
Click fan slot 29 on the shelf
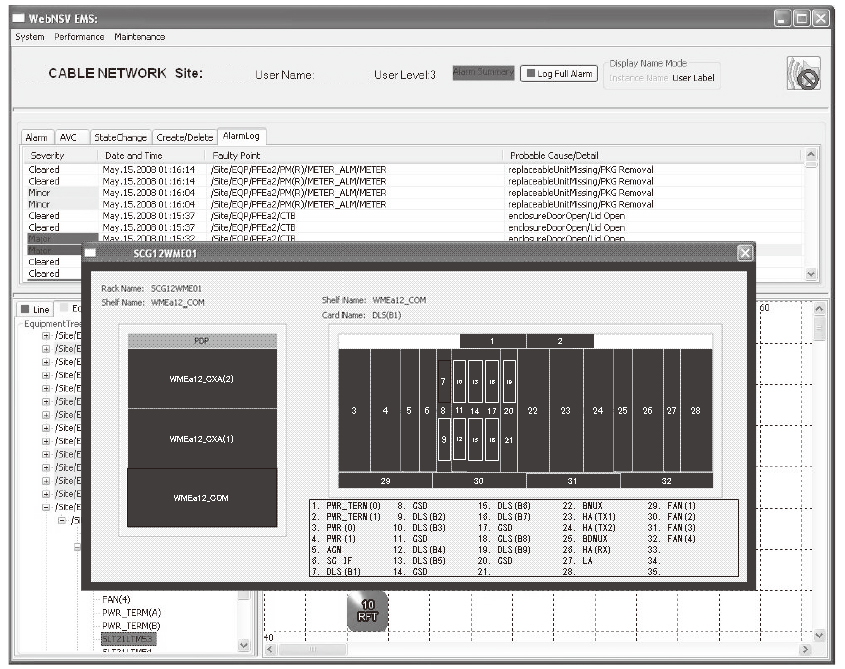(385, 480)
